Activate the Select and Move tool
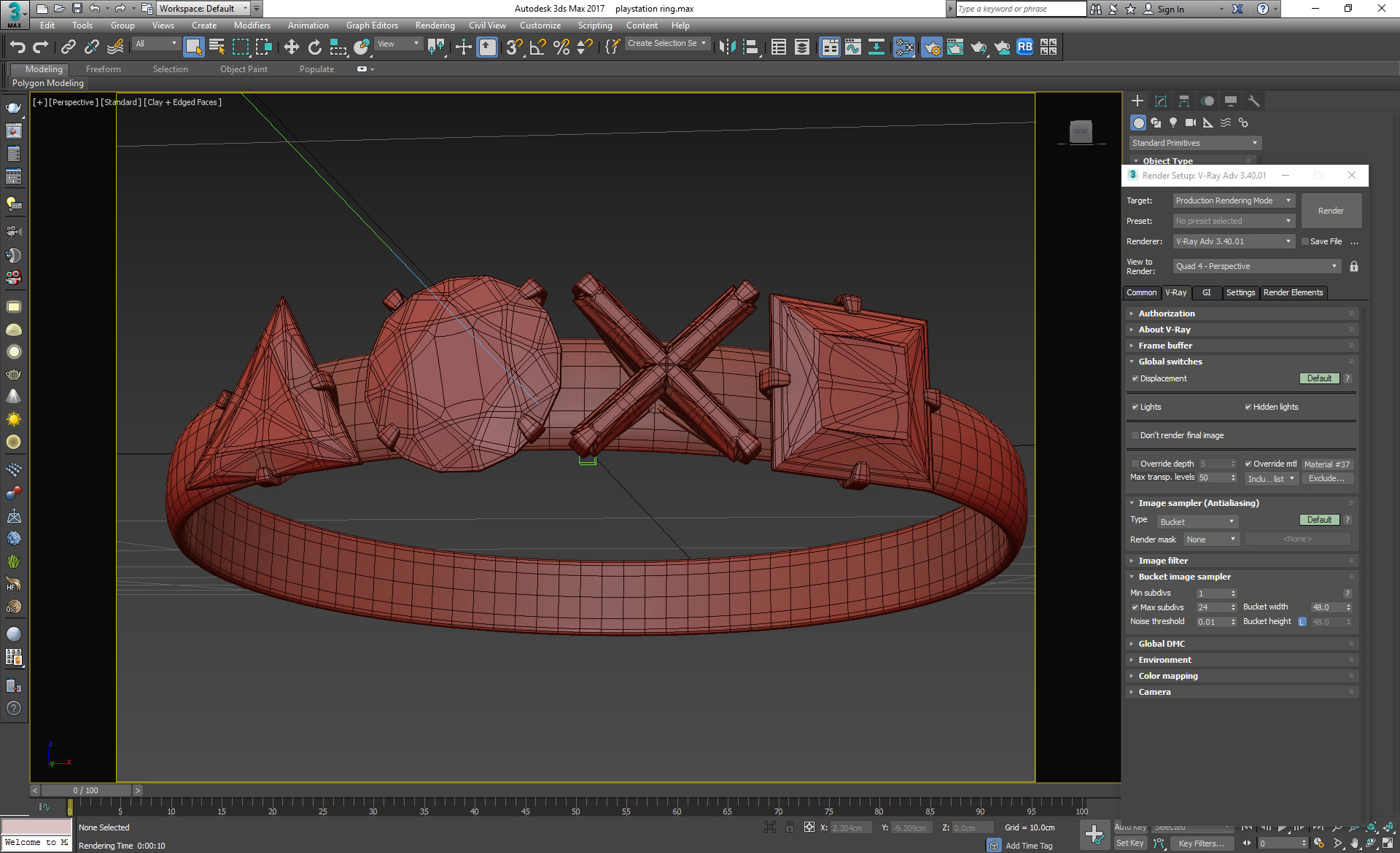The height and width of the screenshot is (853, 1400). pos(292,47)
